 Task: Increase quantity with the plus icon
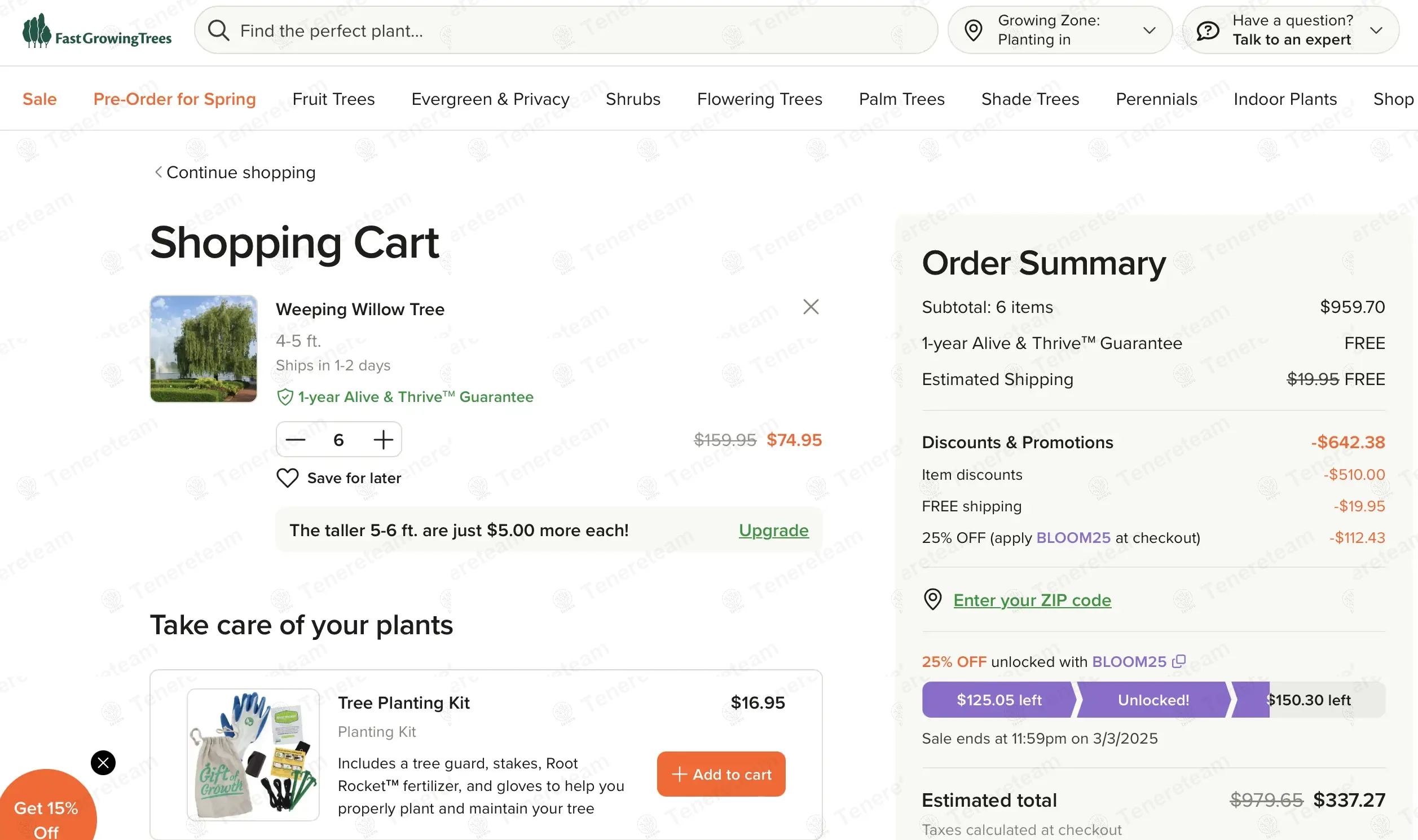384,440
